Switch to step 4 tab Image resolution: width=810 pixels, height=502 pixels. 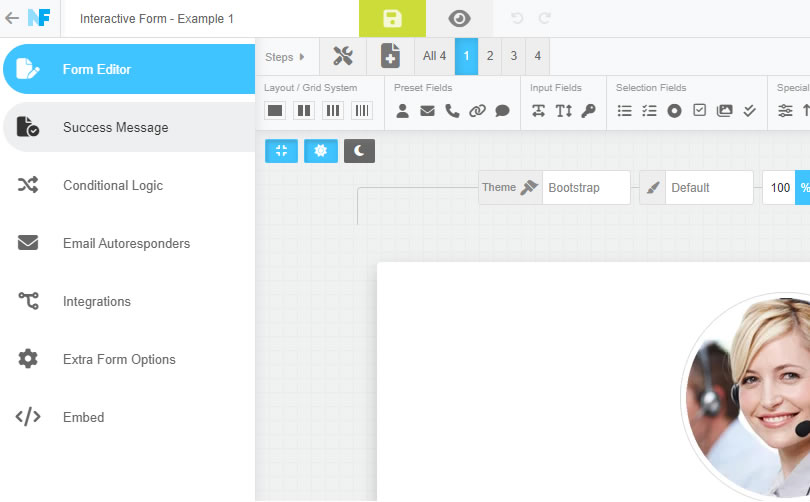point(537,56)
